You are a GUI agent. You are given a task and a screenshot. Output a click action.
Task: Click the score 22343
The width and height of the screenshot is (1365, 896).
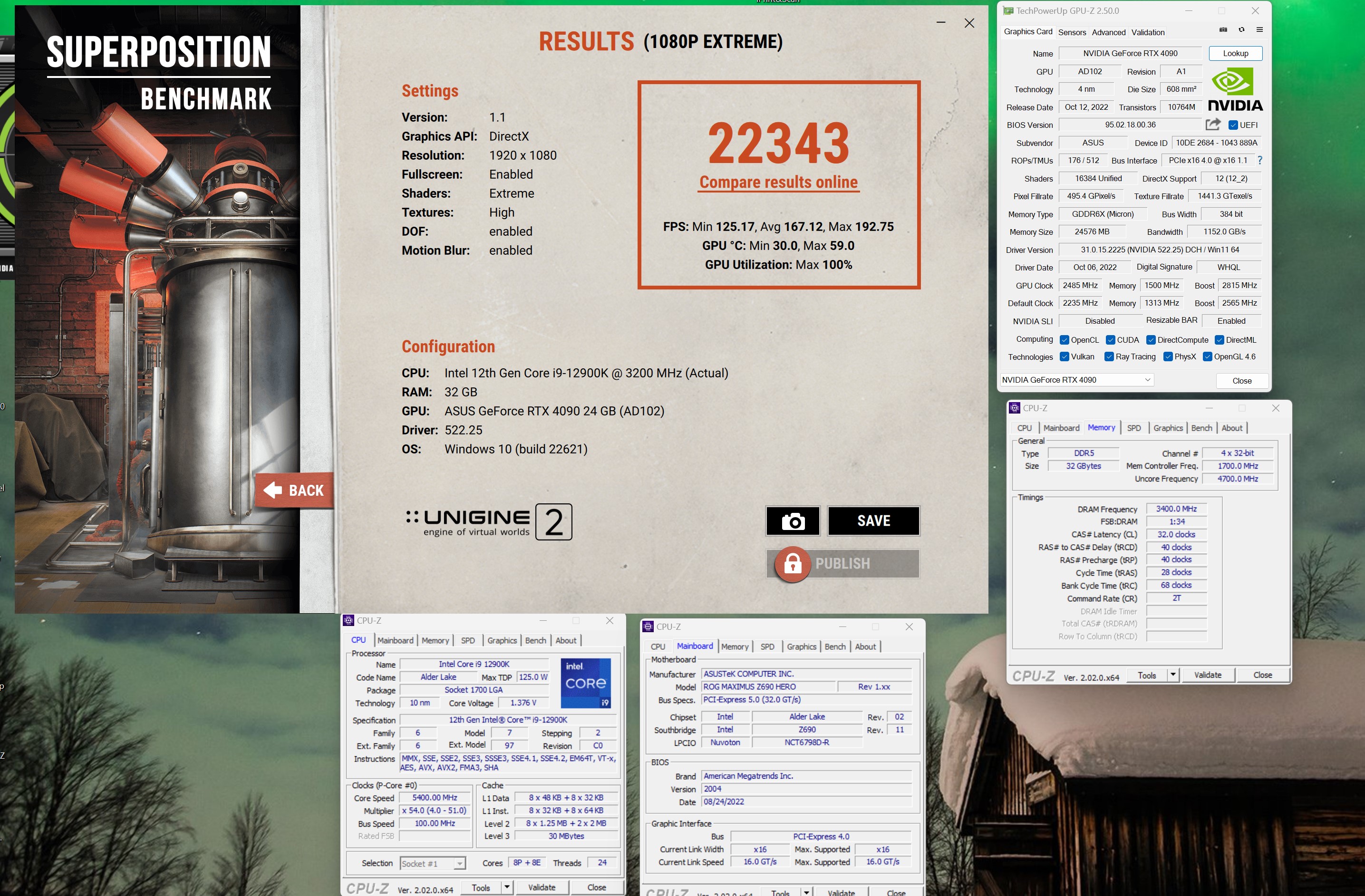pos(778,144)
